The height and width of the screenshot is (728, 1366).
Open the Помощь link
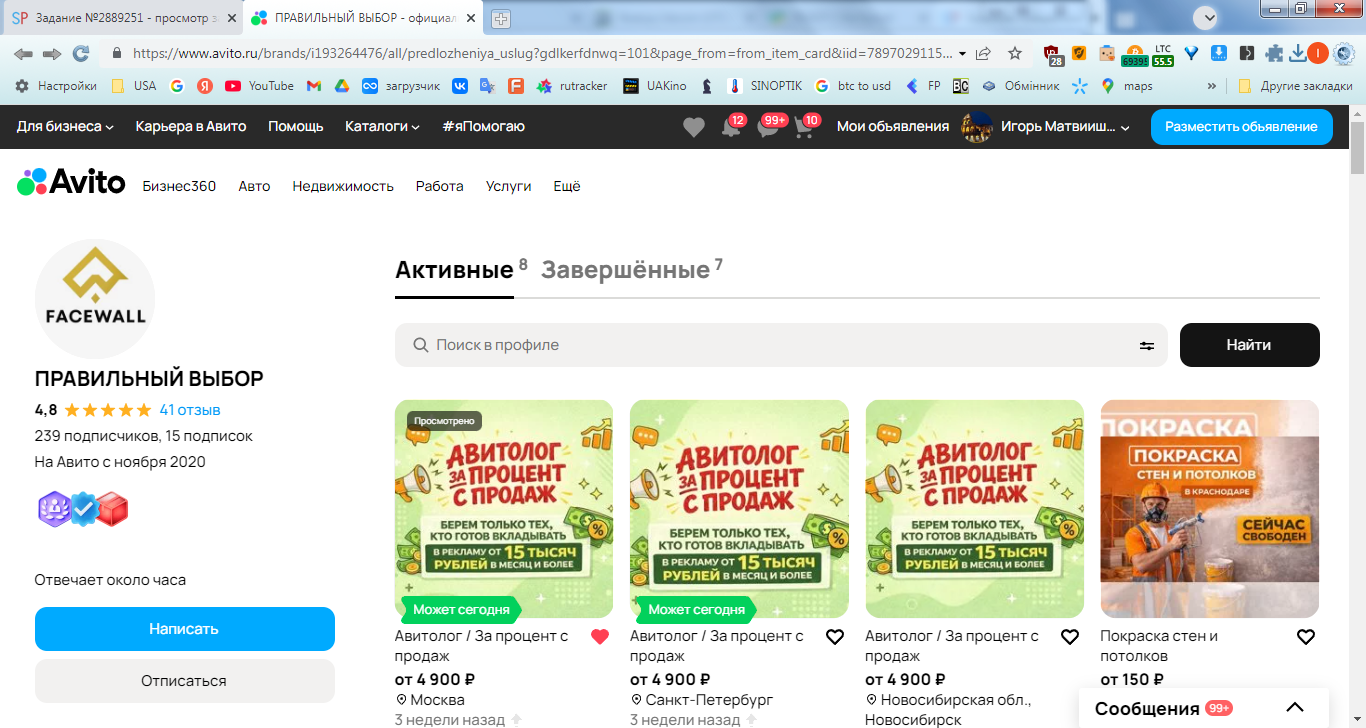[x=296, y=127]
